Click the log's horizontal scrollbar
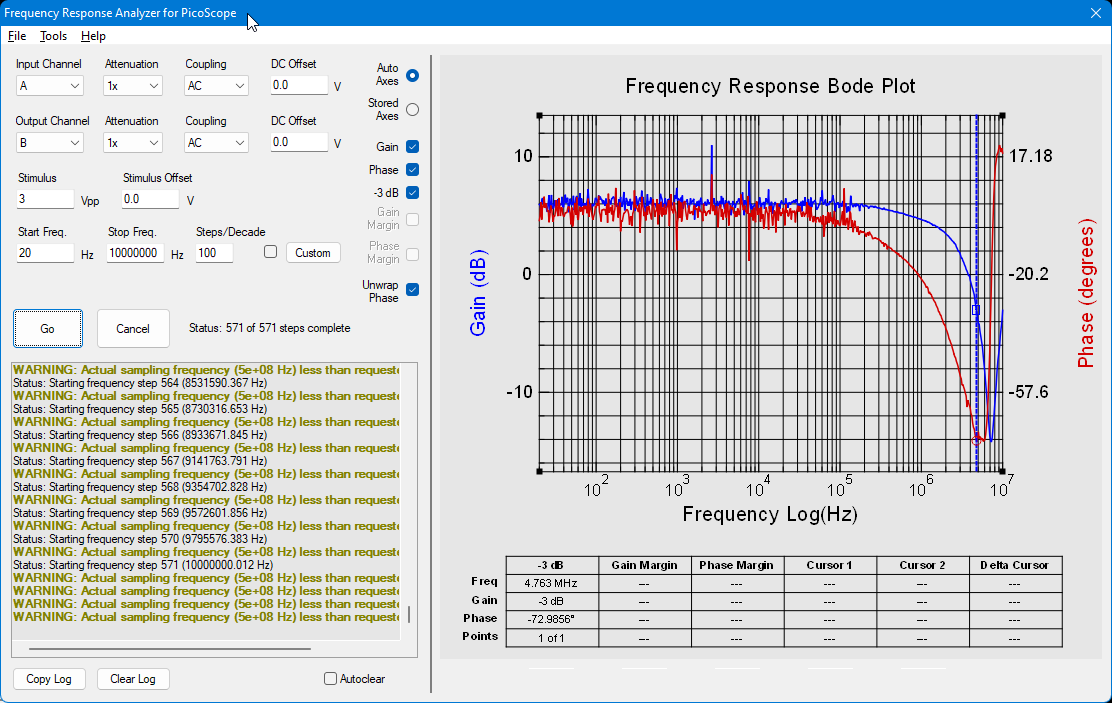 [169, 648]
